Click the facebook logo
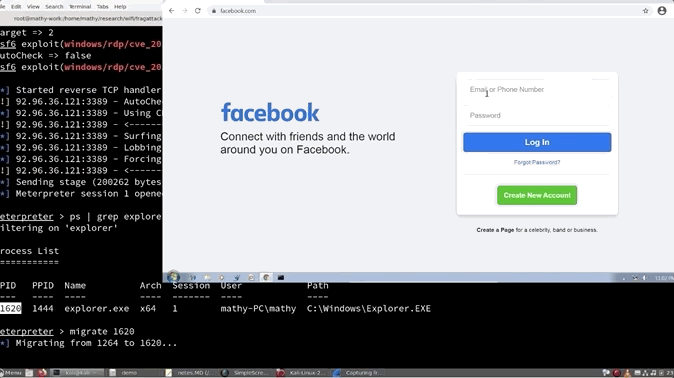674x378 pixels. click(270, 113)
